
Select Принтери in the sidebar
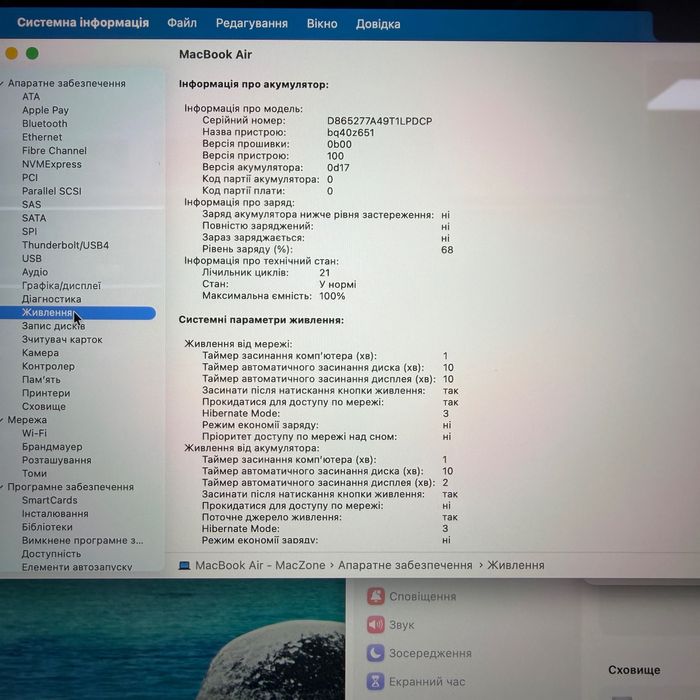(x=46, y=393)
